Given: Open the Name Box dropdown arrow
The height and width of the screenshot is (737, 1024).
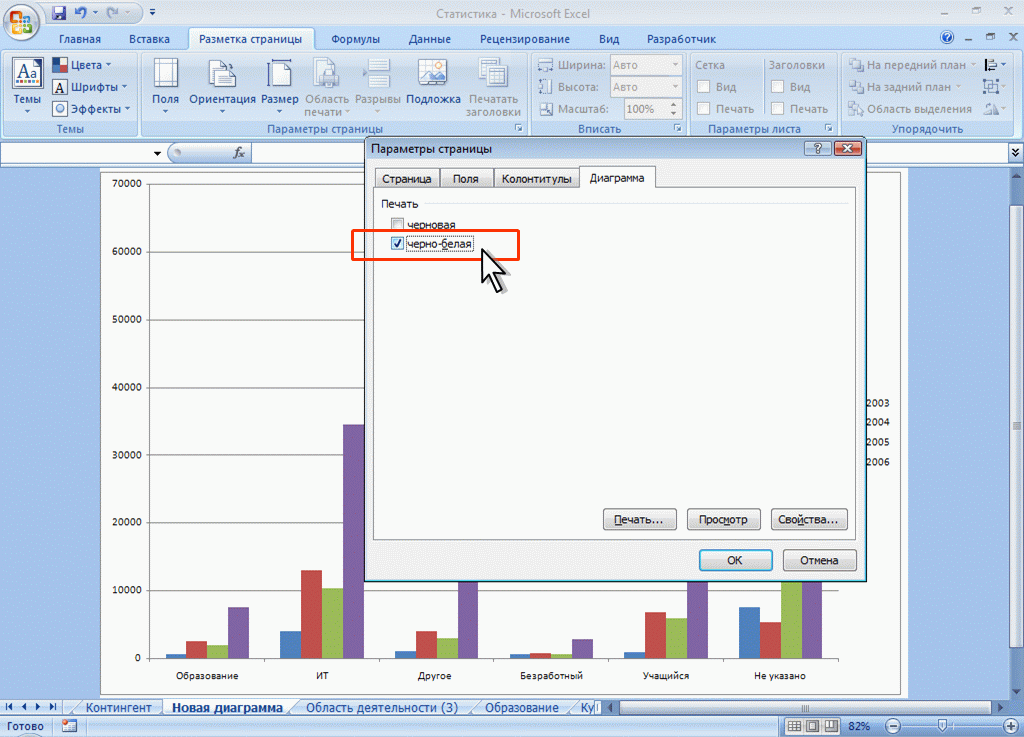Looking at the screenshot, I should [157, 153].
